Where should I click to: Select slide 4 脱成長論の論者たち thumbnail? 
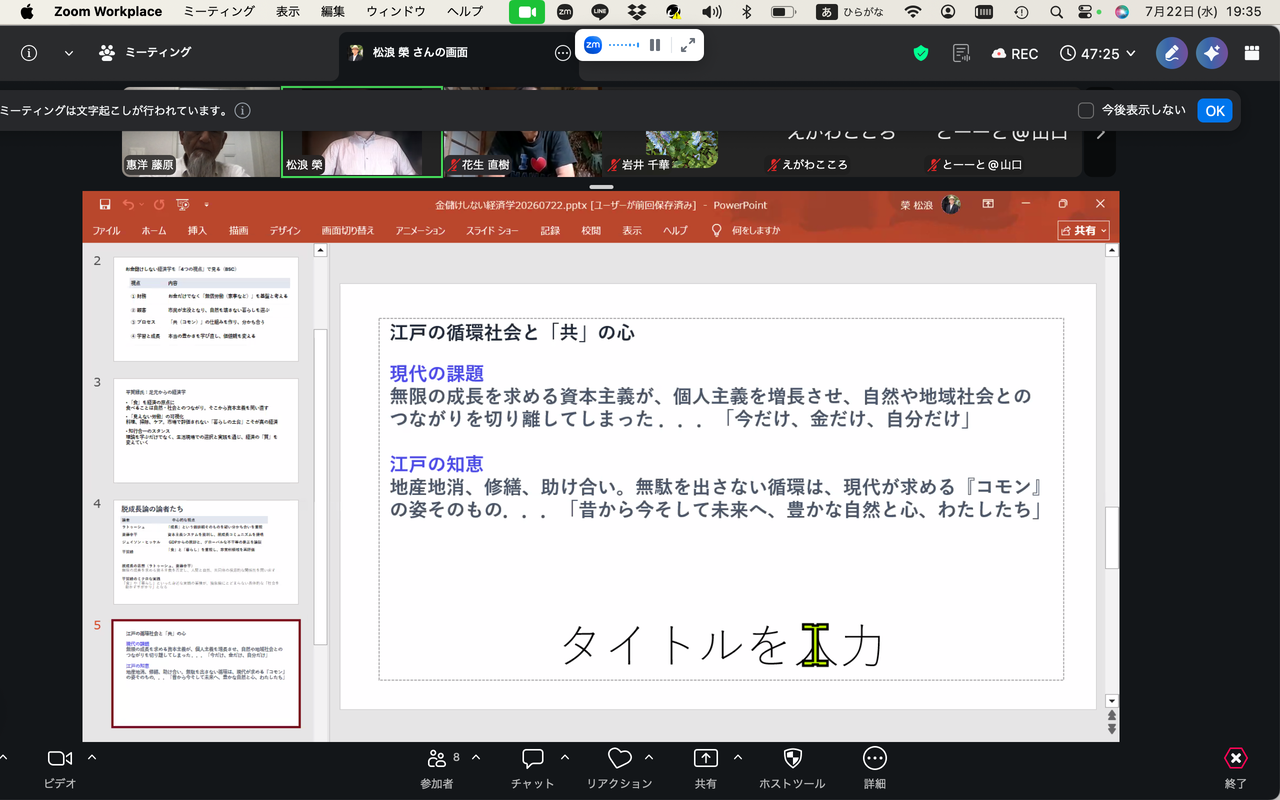pos(206,552)
